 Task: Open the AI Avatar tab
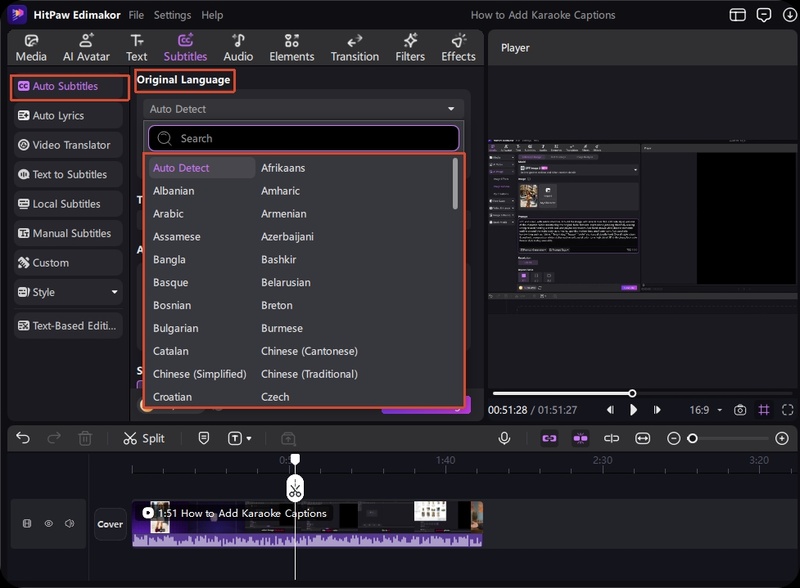(x=86, y=47)
